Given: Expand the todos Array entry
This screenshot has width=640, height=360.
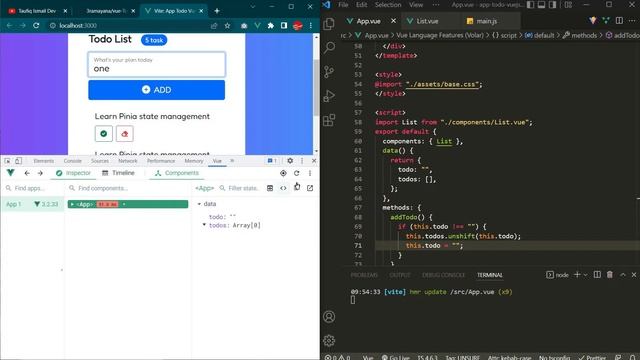Looking at the screenshot, I should pyautogui.click(x=204, y=225).
